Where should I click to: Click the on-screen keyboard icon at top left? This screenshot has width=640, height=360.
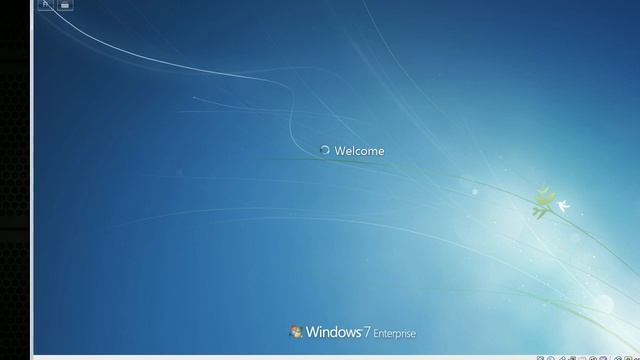tap(65, 4)
